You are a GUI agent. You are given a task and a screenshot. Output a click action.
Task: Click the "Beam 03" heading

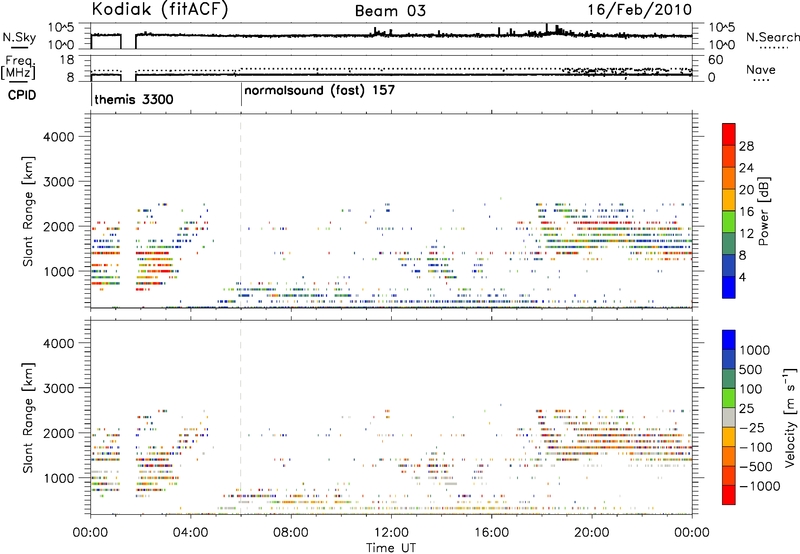click(x=390, y=11)
